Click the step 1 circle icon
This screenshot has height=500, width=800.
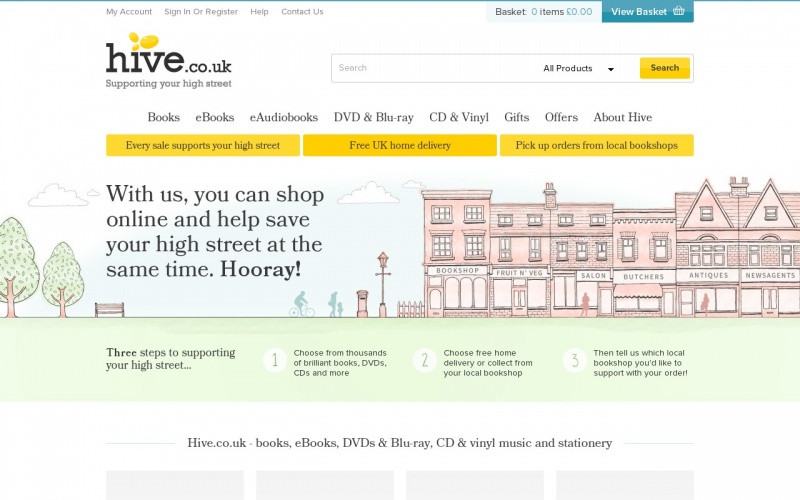(x=275, y=360)
